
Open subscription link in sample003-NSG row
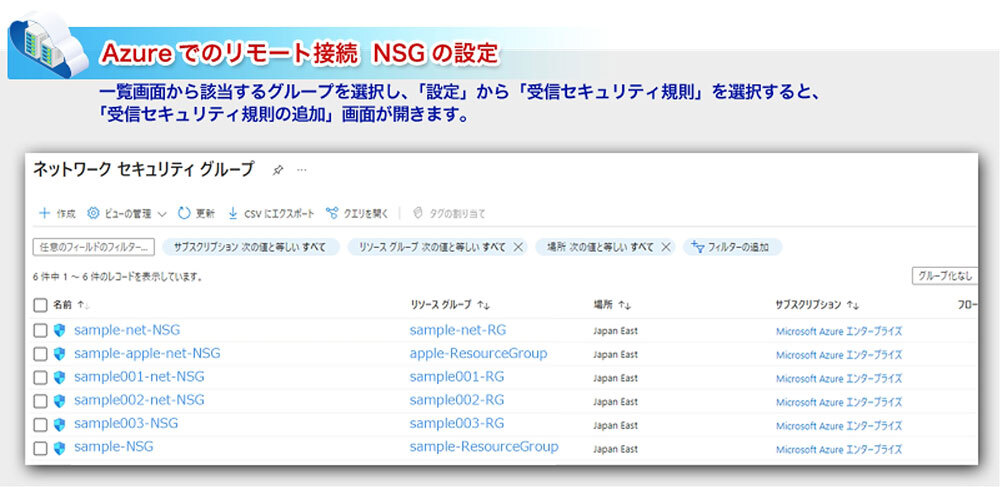pos(839,426)
